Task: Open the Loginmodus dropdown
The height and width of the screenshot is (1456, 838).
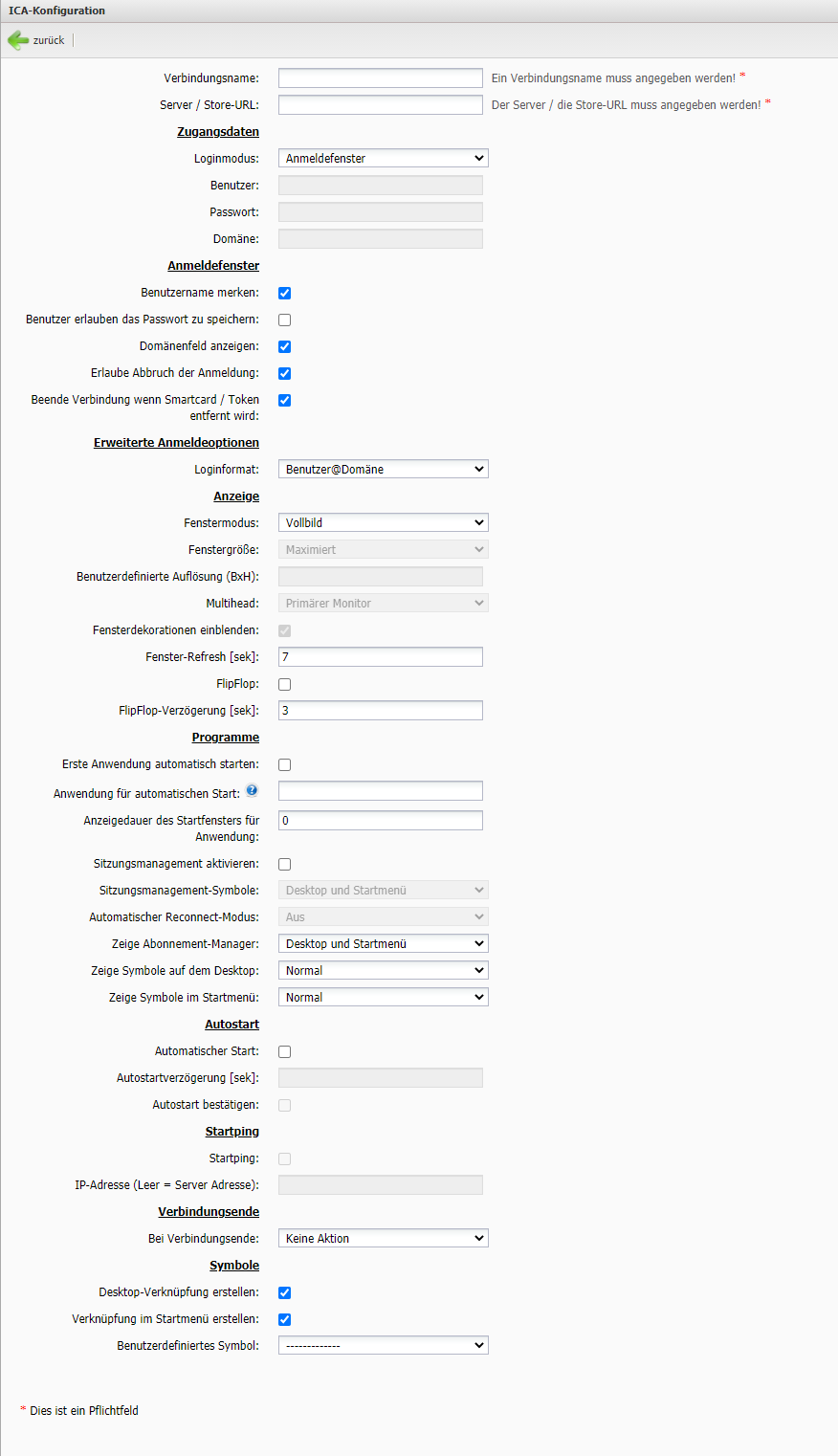Action: tap(384, 158)
